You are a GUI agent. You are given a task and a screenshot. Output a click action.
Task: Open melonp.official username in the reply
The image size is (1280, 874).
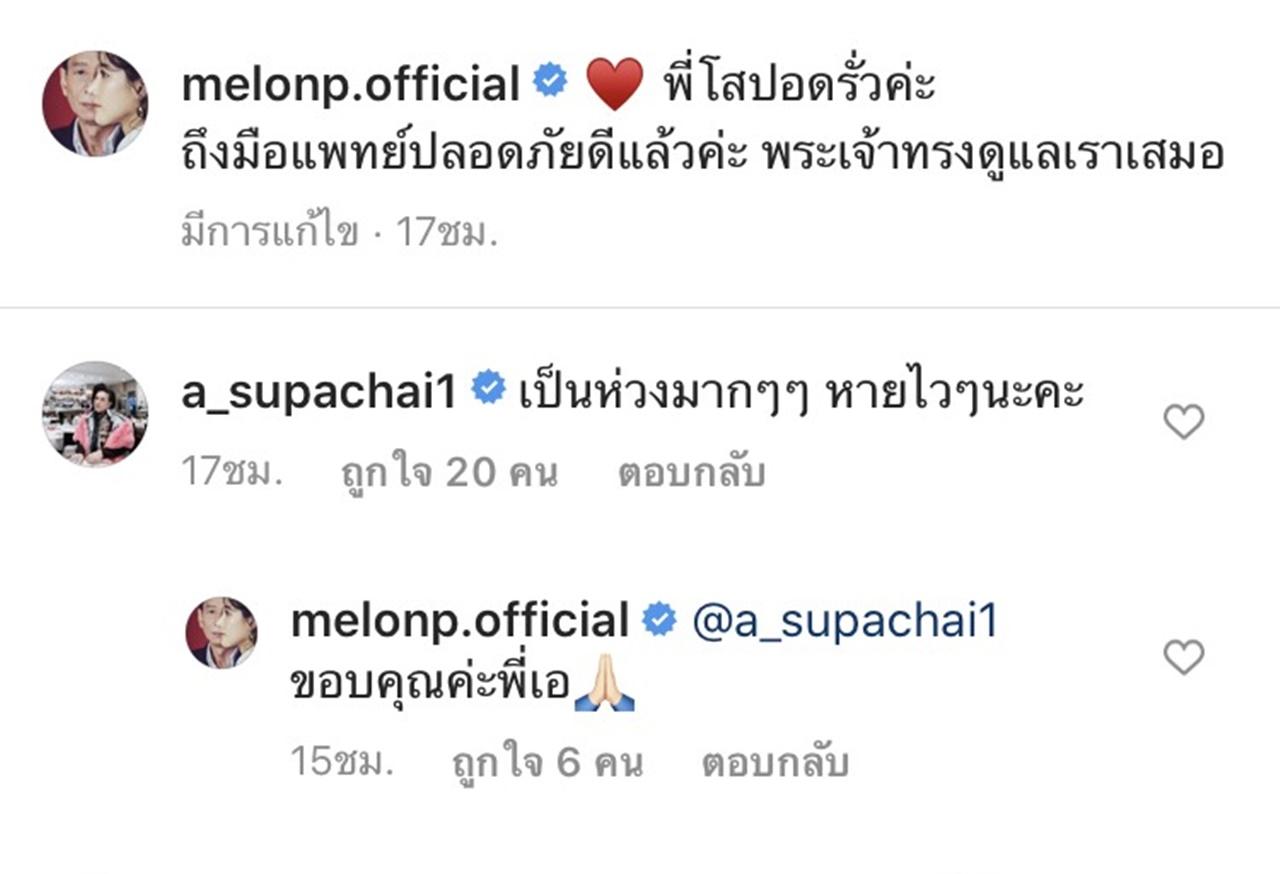coord(459,622)
